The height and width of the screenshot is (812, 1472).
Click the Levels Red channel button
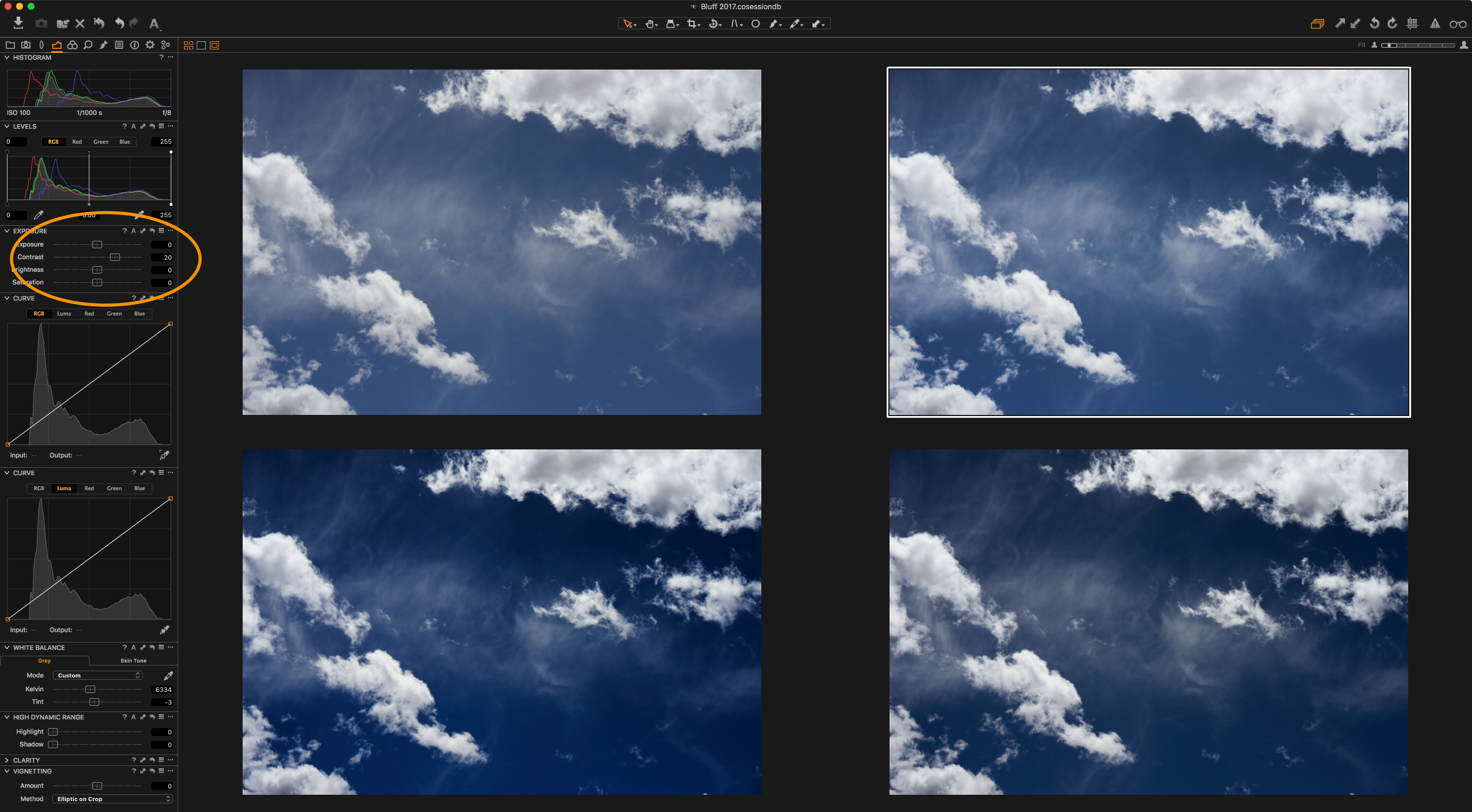(x=77, y=142)
